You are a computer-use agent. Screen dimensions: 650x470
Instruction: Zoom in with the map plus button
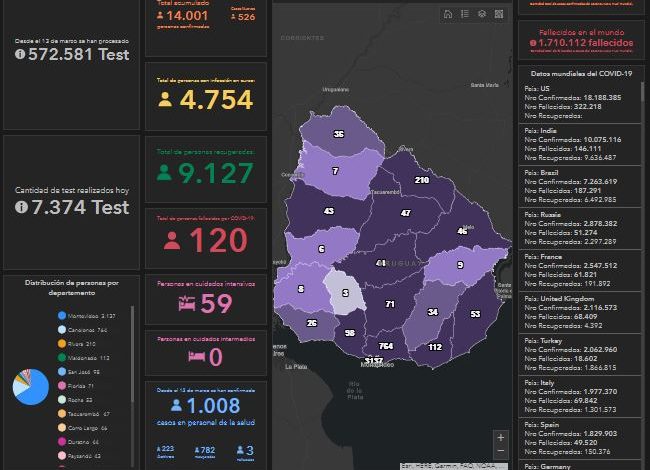[500, 437]
